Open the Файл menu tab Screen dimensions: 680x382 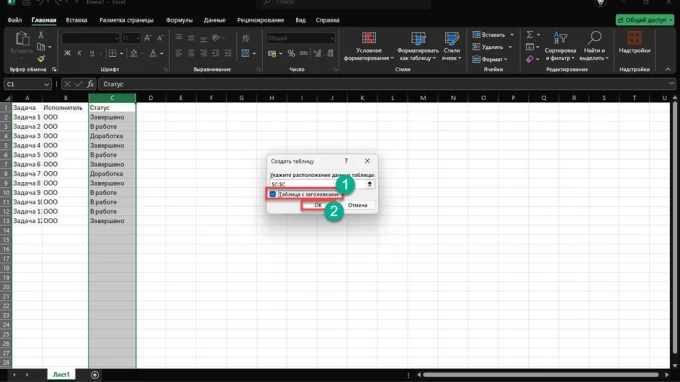[x=15, y=20]
